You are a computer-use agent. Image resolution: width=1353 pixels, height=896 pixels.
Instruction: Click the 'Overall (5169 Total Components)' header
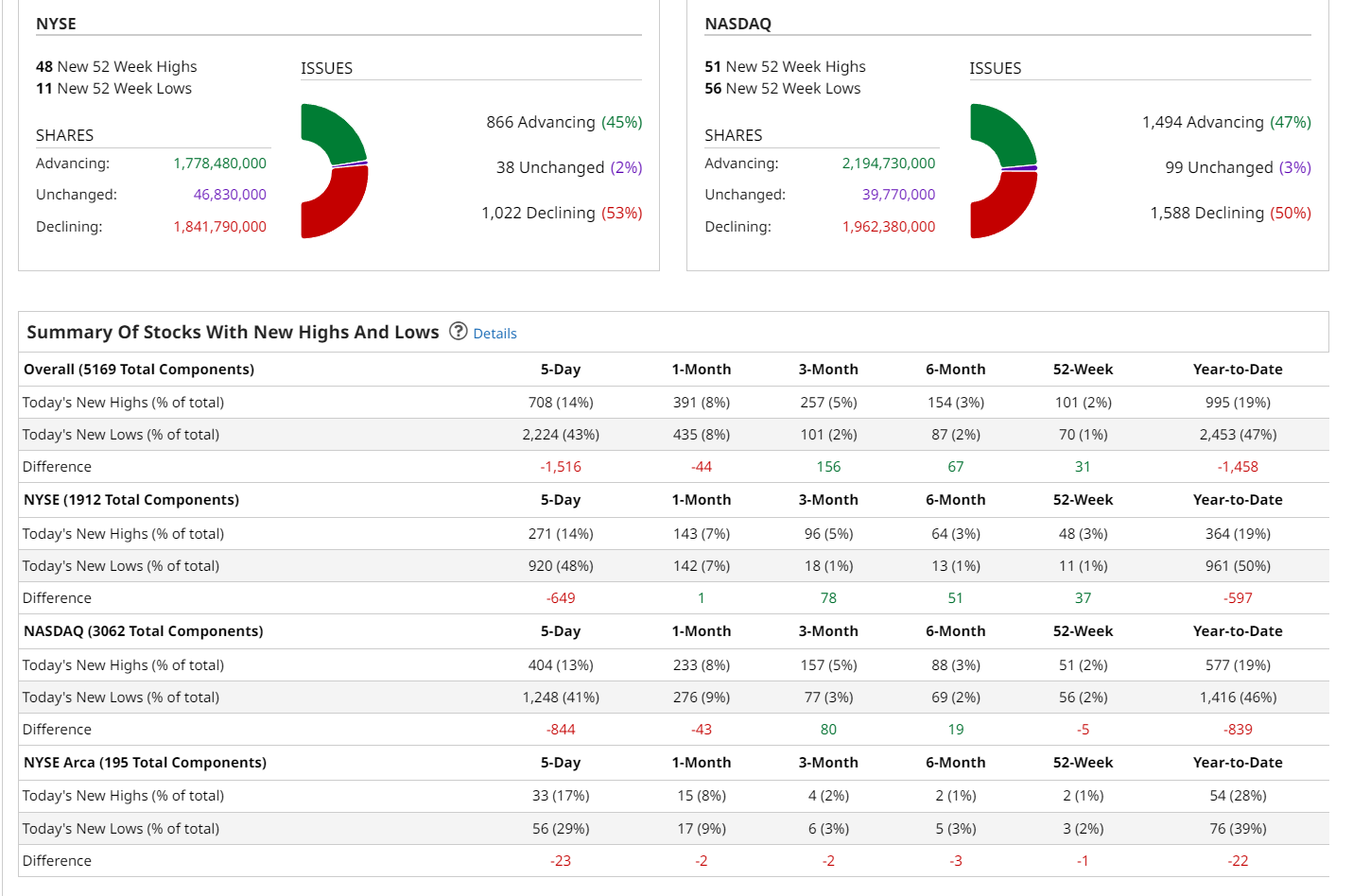(139, 370)
